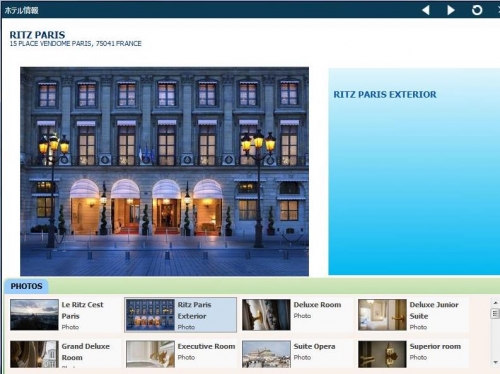Screen dimensions: 500x374
Task: Open Deluxe Junior Suite photo thumbnail
Action: [x=382, y=315]
